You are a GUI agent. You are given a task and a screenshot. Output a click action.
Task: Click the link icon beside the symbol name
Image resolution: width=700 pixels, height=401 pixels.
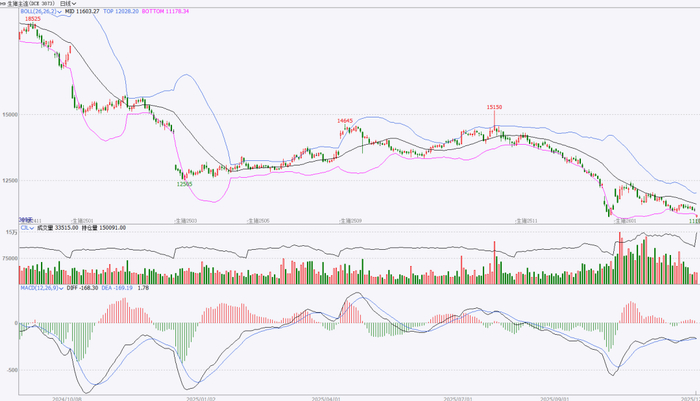[3, 3]
